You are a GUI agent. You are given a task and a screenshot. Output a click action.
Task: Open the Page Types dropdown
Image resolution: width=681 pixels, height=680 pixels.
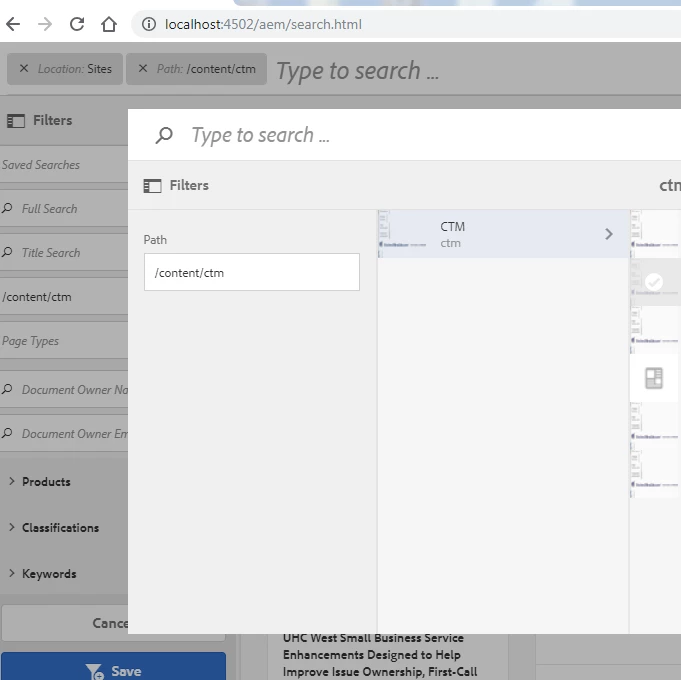click(64, 341)
